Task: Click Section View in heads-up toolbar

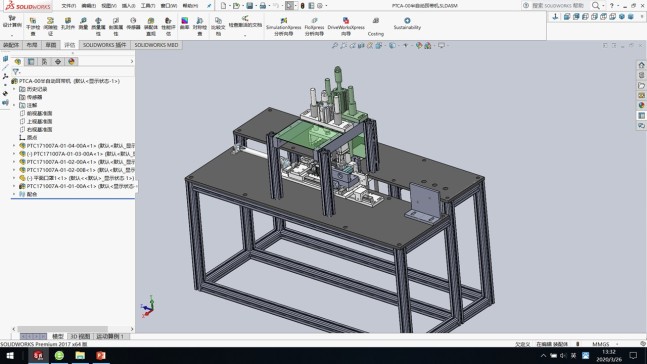Action: tap(361, 45)
